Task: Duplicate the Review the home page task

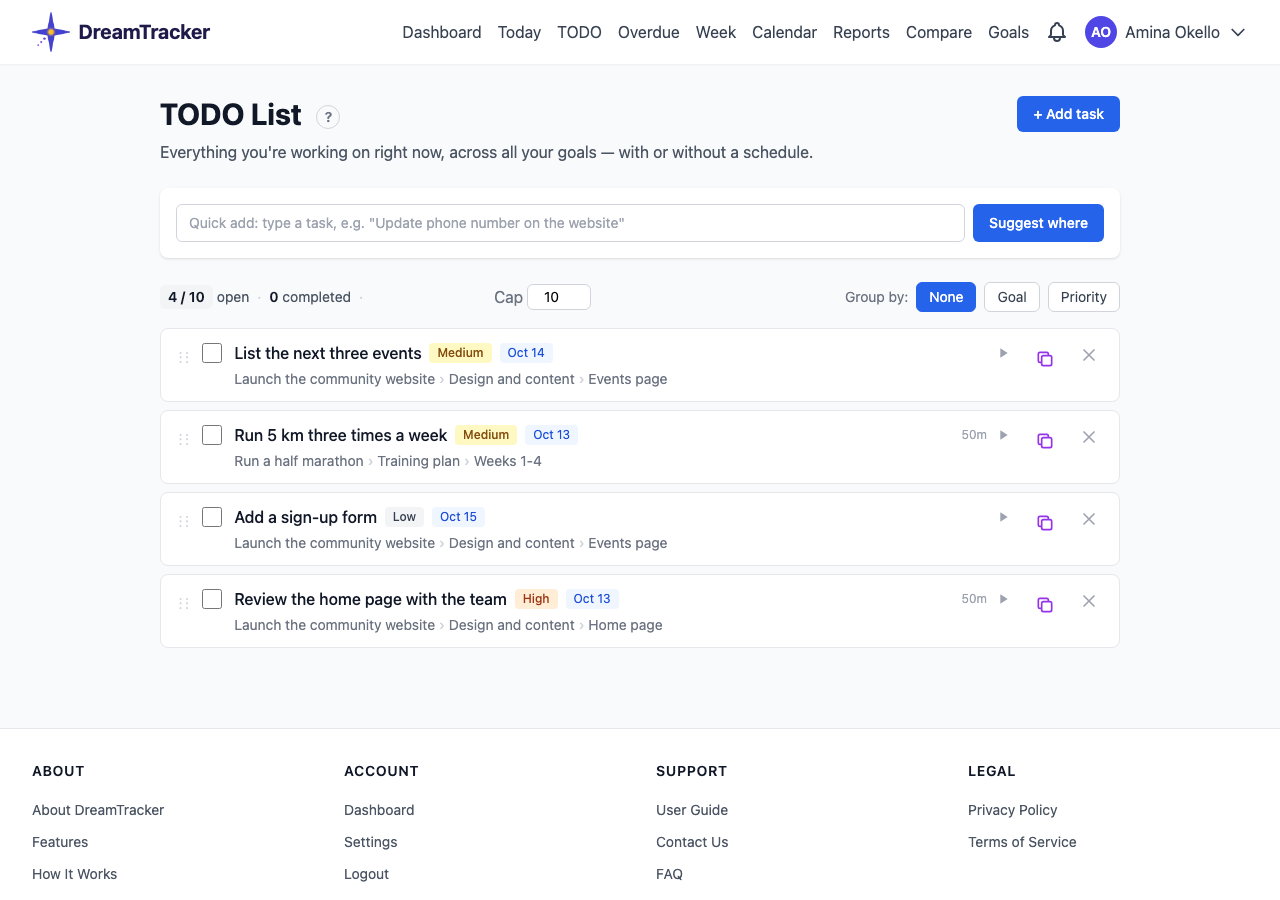Action: 1045,604
